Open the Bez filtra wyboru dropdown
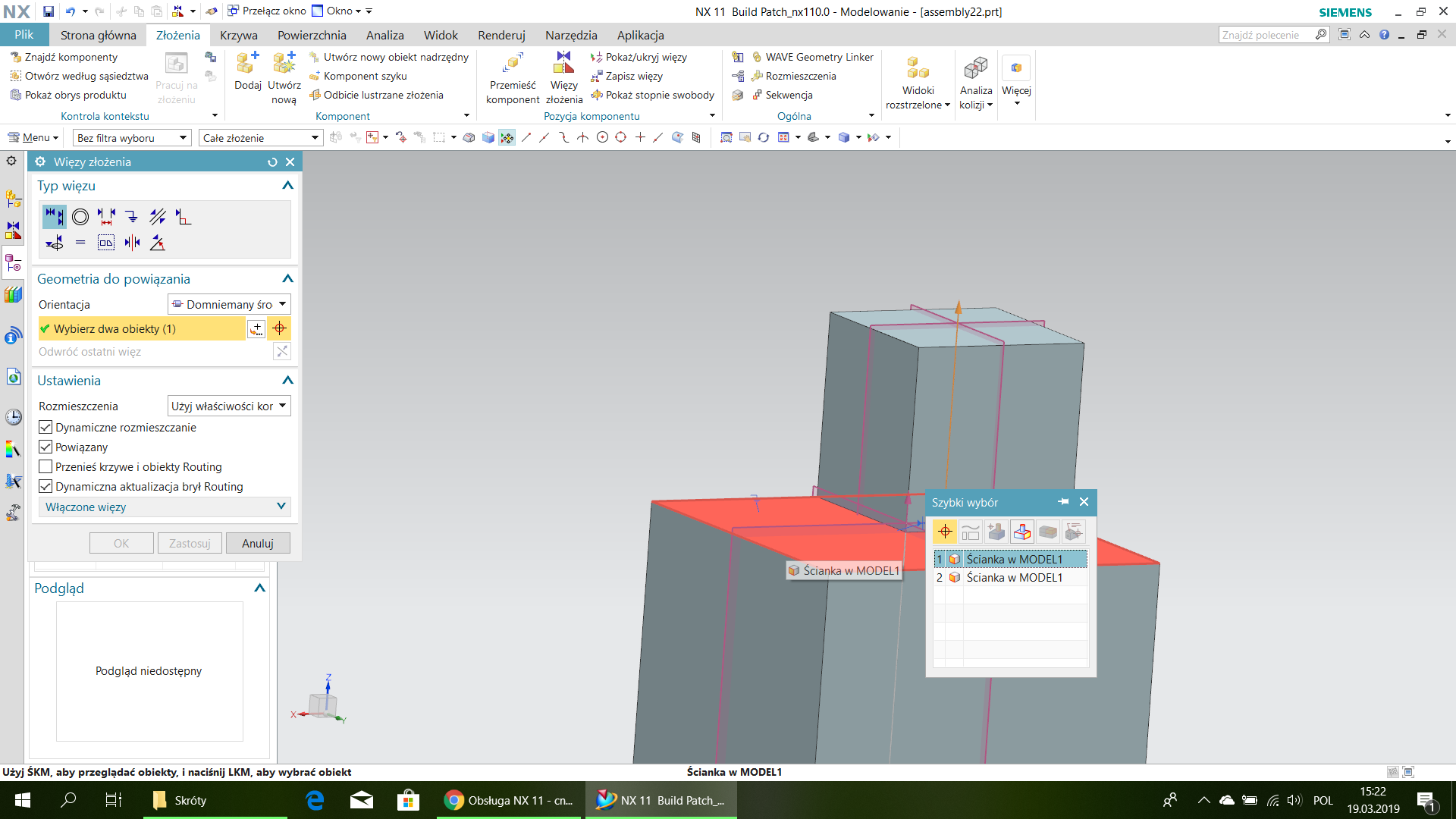 [131, 138]
